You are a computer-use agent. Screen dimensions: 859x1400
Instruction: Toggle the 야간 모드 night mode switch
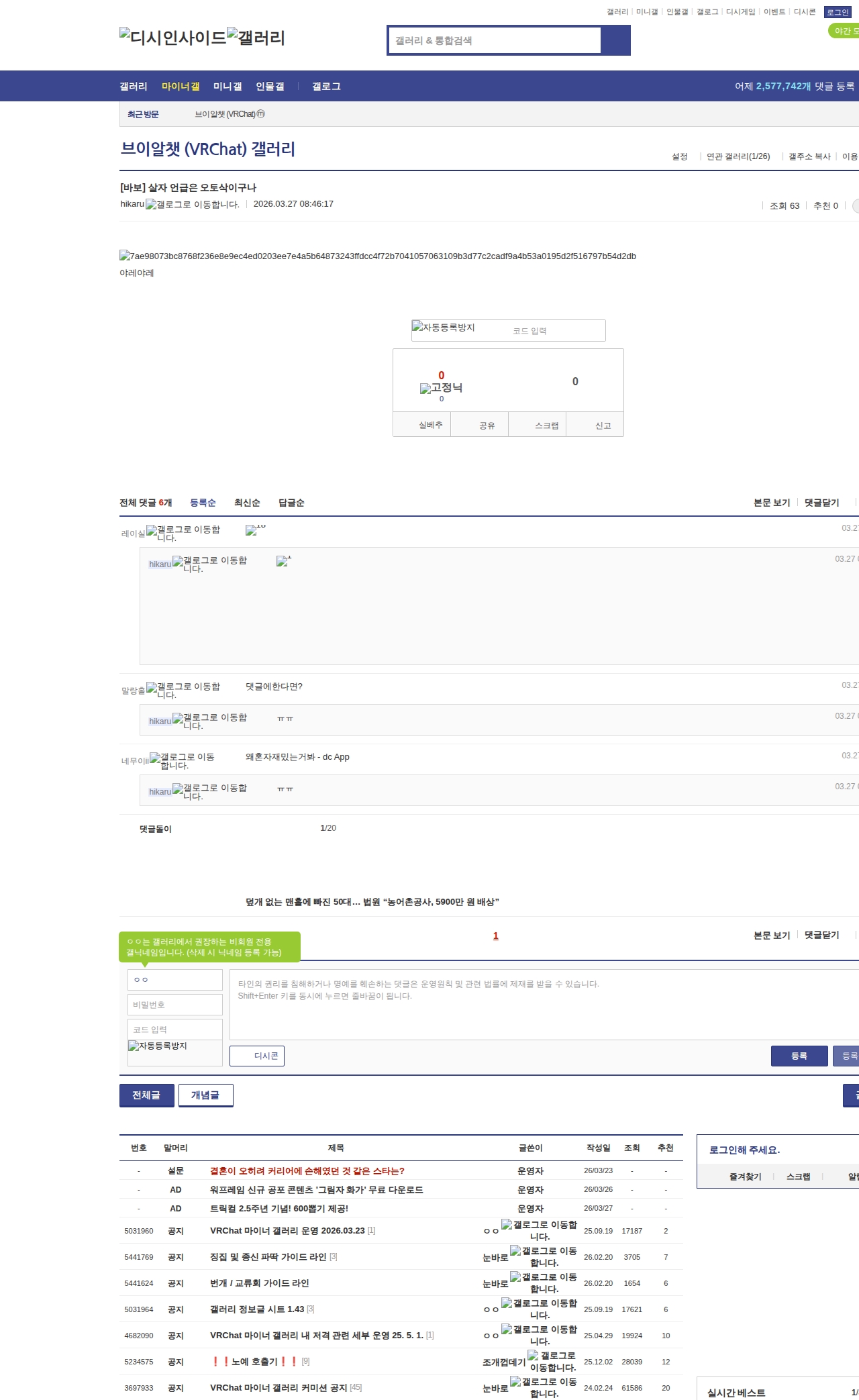point(844,31)
